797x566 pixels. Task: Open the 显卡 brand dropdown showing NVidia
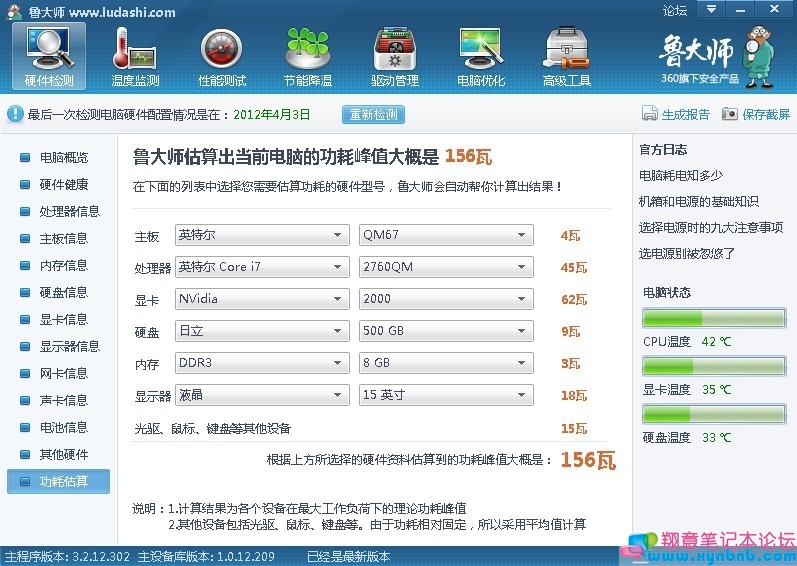(x=262, y=299)
